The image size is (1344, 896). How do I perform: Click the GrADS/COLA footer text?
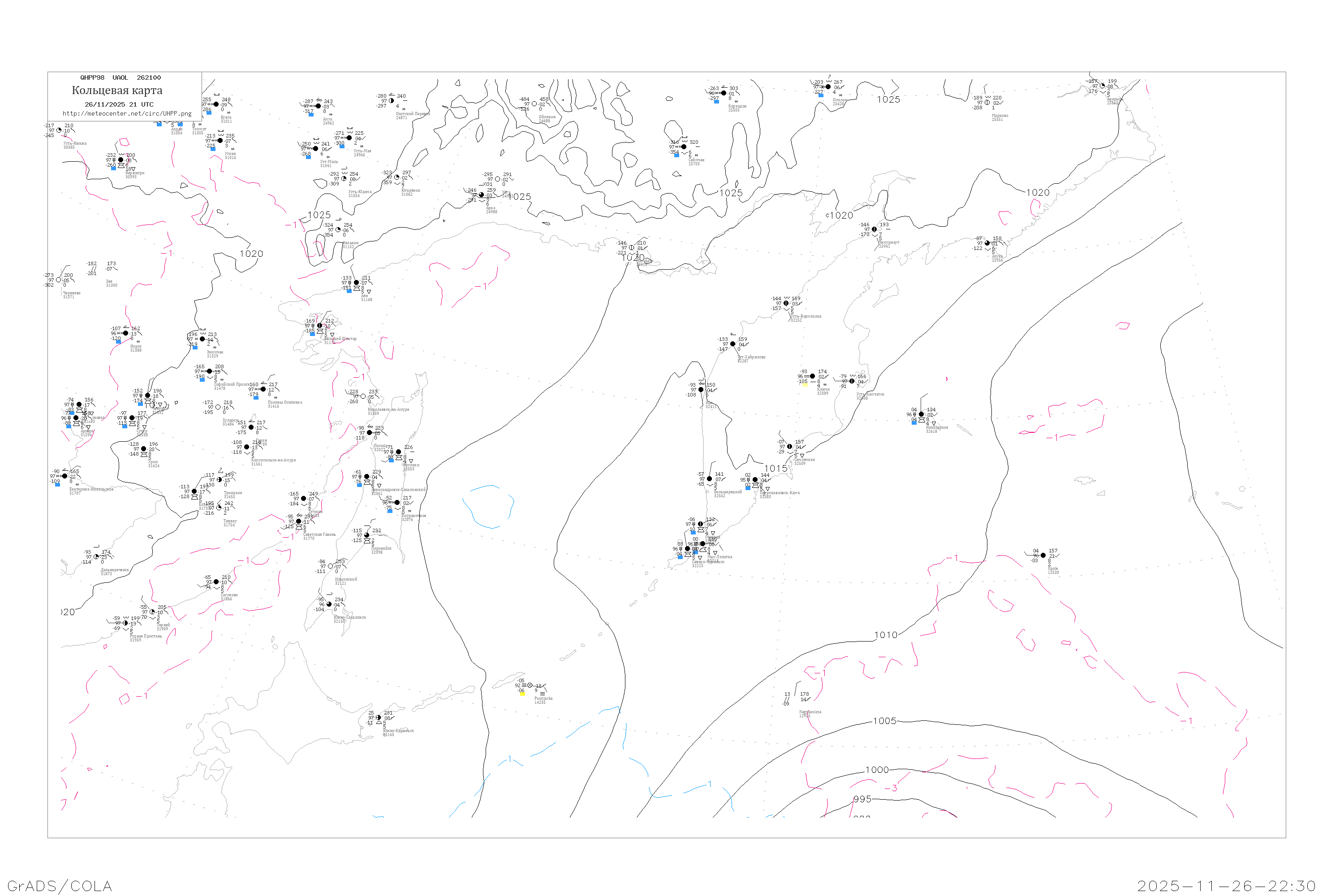point(60,886)
